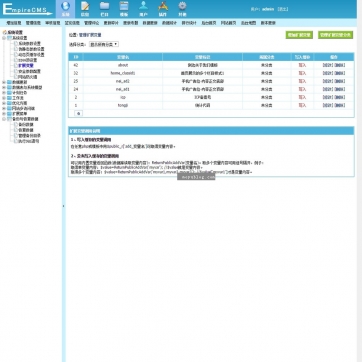This screenshot has height=362, width=362.
Task: Select 管理备份目录 in the tree
Action: (29, 136)
